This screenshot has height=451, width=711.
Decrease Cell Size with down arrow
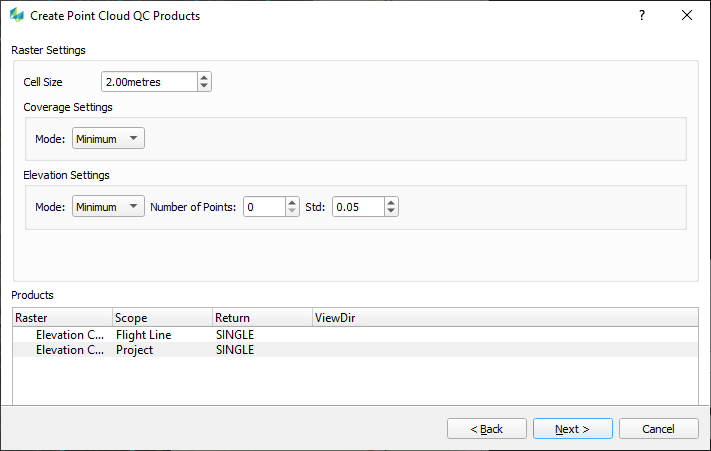[204, 86]
